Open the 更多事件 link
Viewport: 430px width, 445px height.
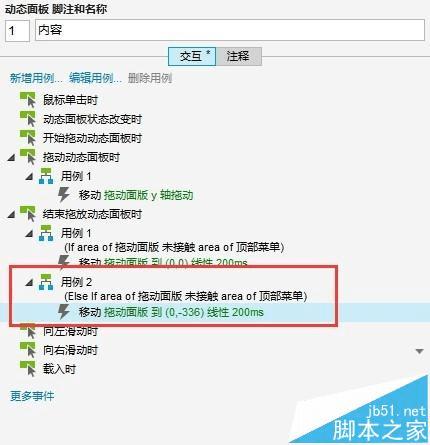[x=32, y=396]
